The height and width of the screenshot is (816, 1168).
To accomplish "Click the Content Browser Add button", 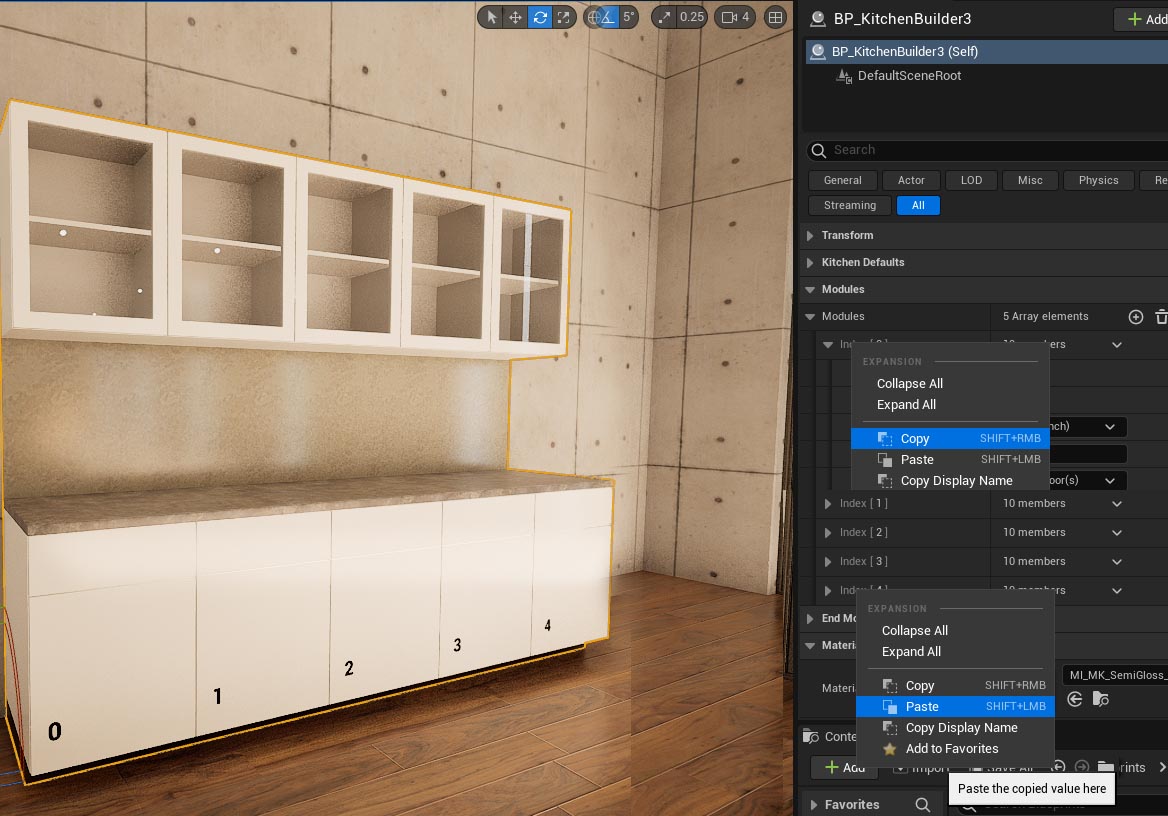I will click(845, 768).
